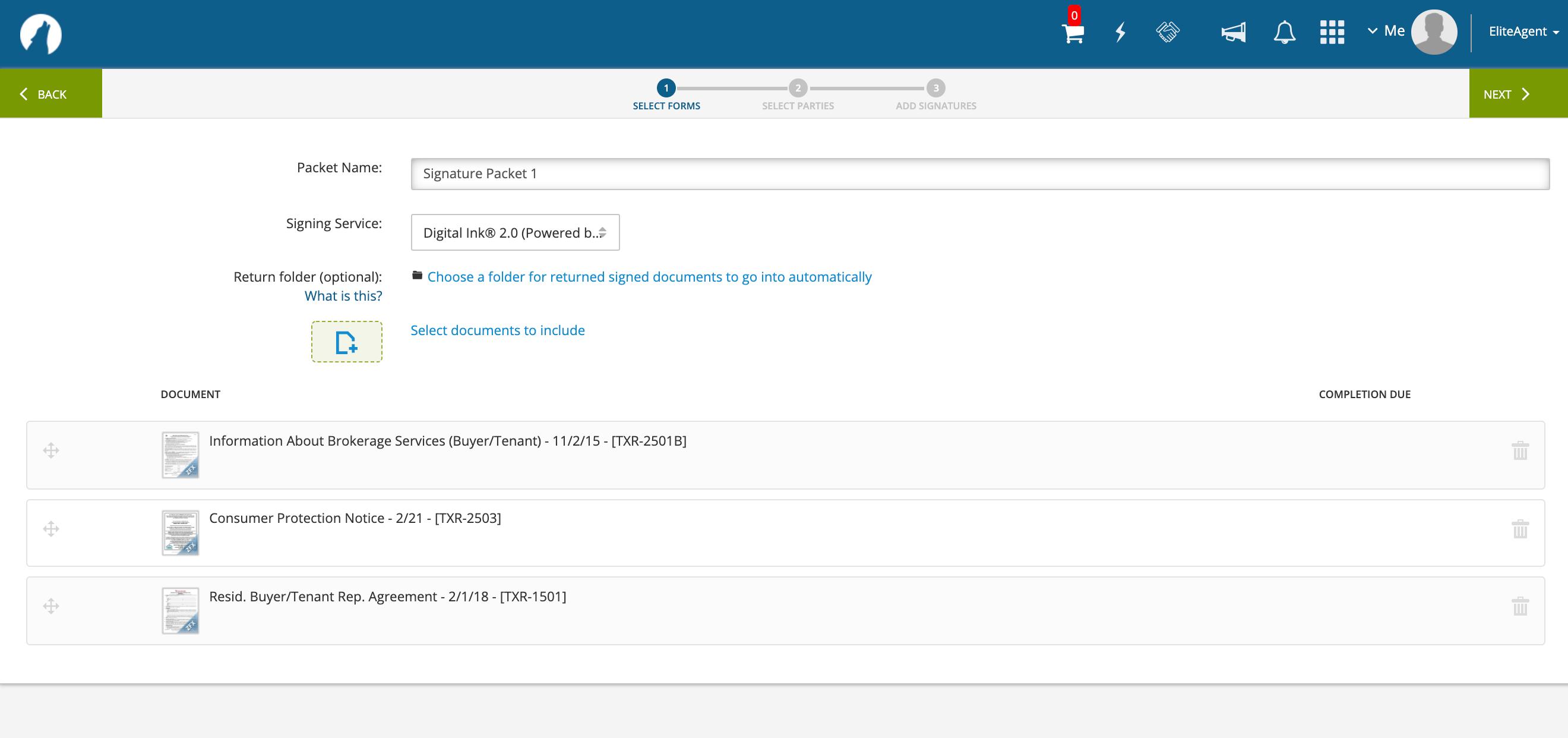Grab the drag handle for Information About Brokerage Services
The height and width of the screenshot is (738, 1568).
(51, 450)
